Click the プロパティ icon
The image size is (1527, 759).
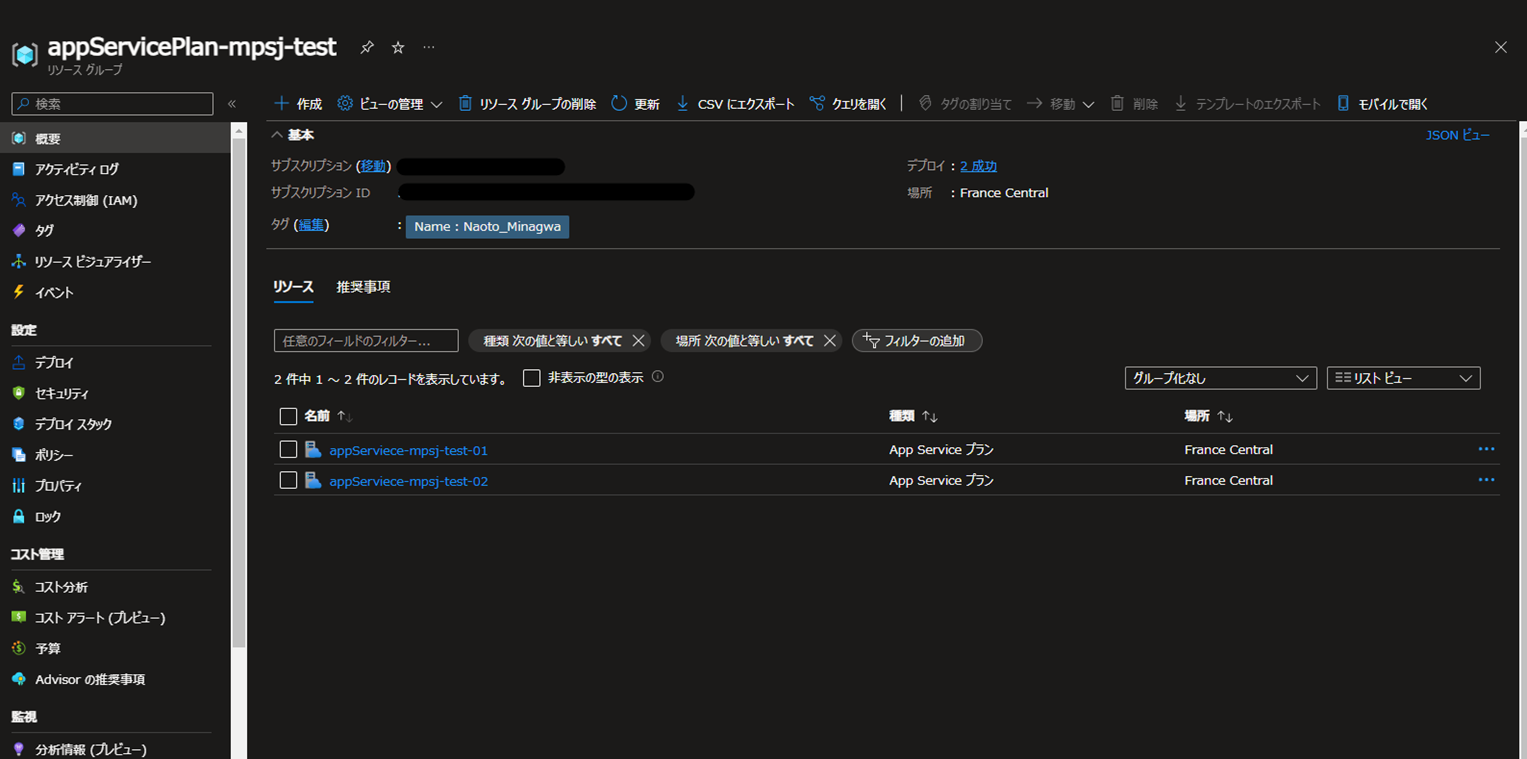18,486
